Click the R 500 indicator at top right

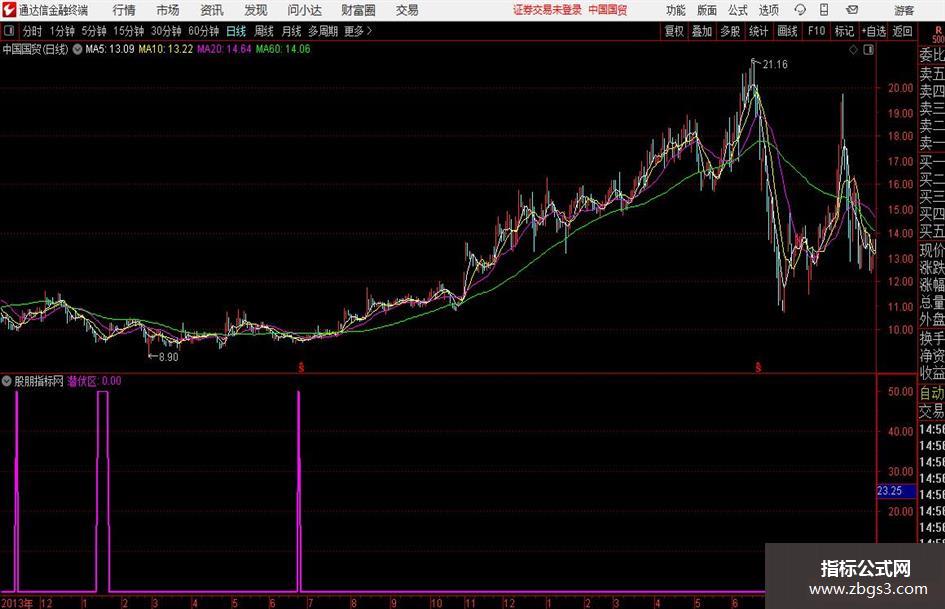pos(937,35)
